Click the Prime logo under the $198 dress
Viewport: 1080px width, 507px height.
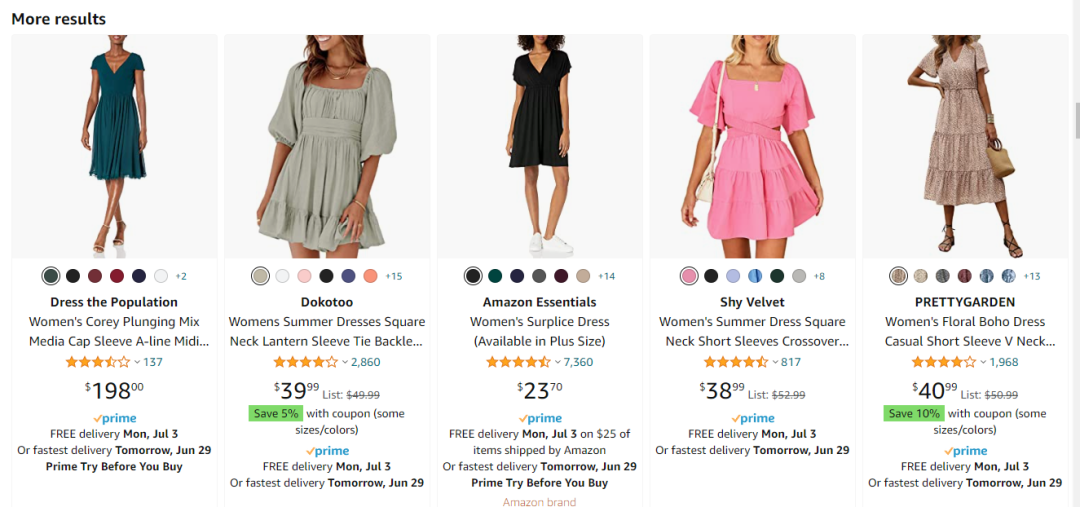coord(114,418)
